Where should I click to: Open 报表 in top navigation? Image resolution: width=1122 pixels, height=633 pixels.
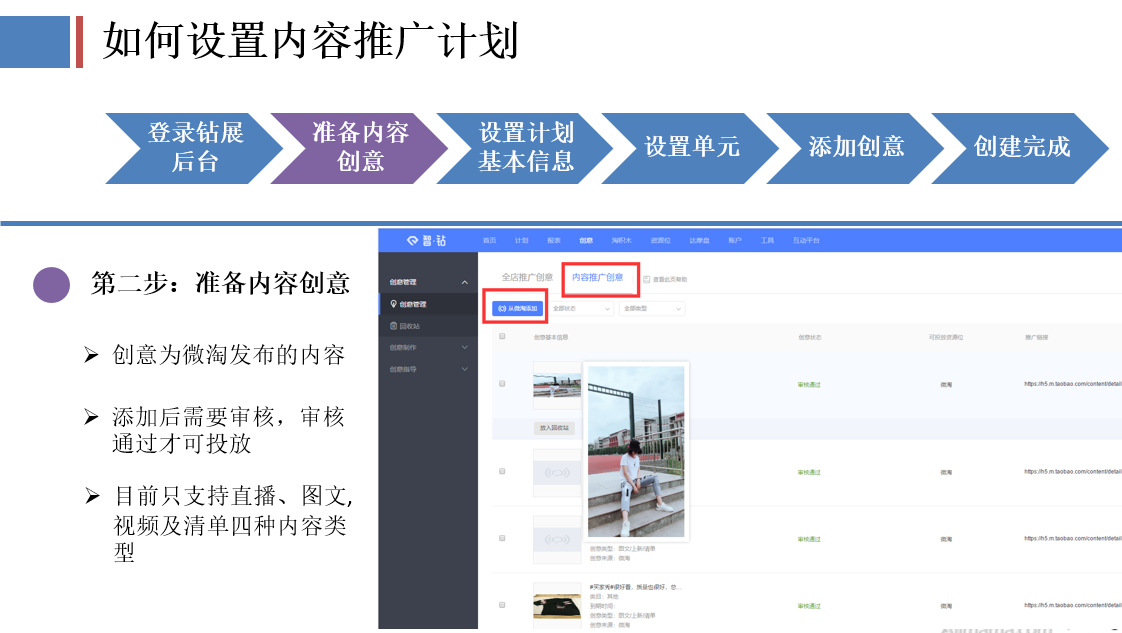click(x=554, y=240)
